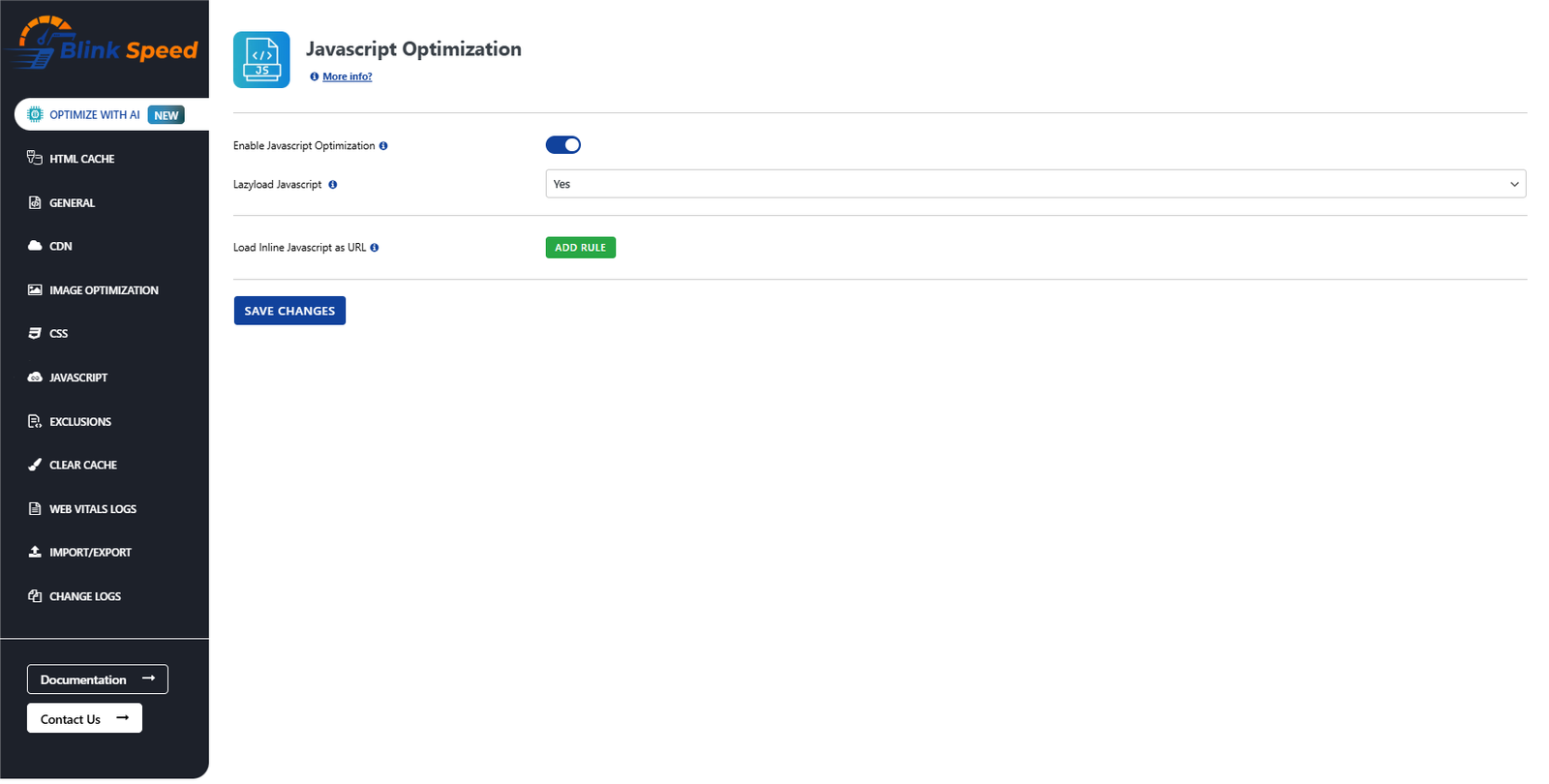Open the CDN menu item

[61, 247]
